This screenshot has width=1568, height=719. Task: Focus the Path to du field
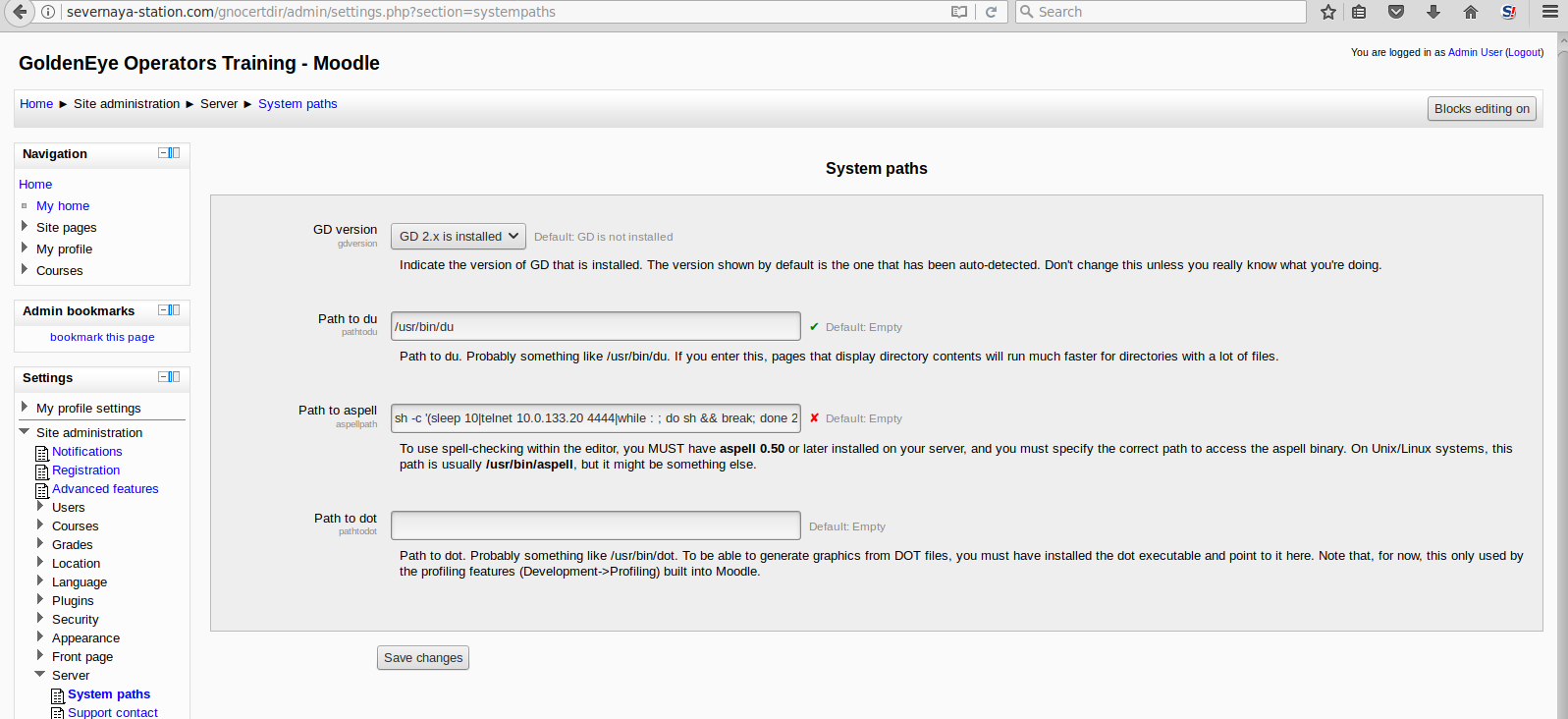[x=596, y=326]
